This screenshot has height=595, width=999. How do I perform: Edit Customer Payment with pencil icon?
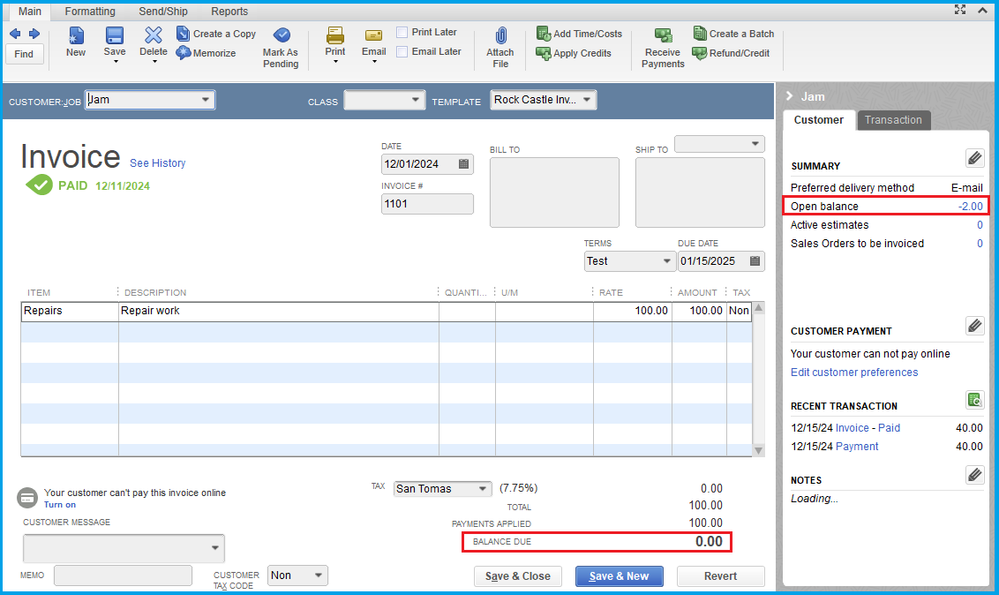click(x=975, y=326)
